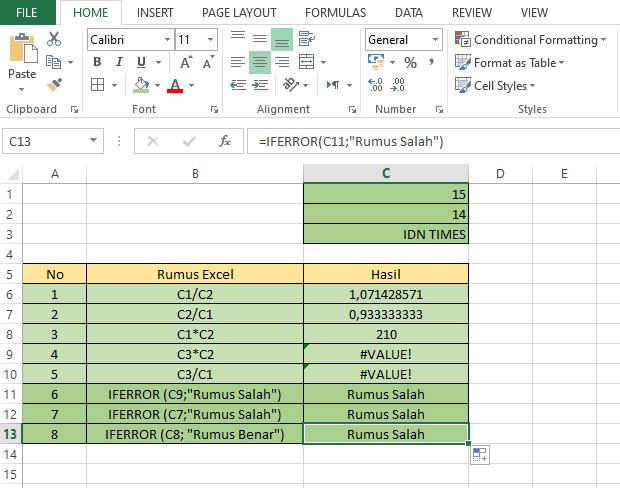Image resolution: width=620 pixels, height=488 pixels.
Task: Click the Wrap Text icon
Action: (306, 39)
